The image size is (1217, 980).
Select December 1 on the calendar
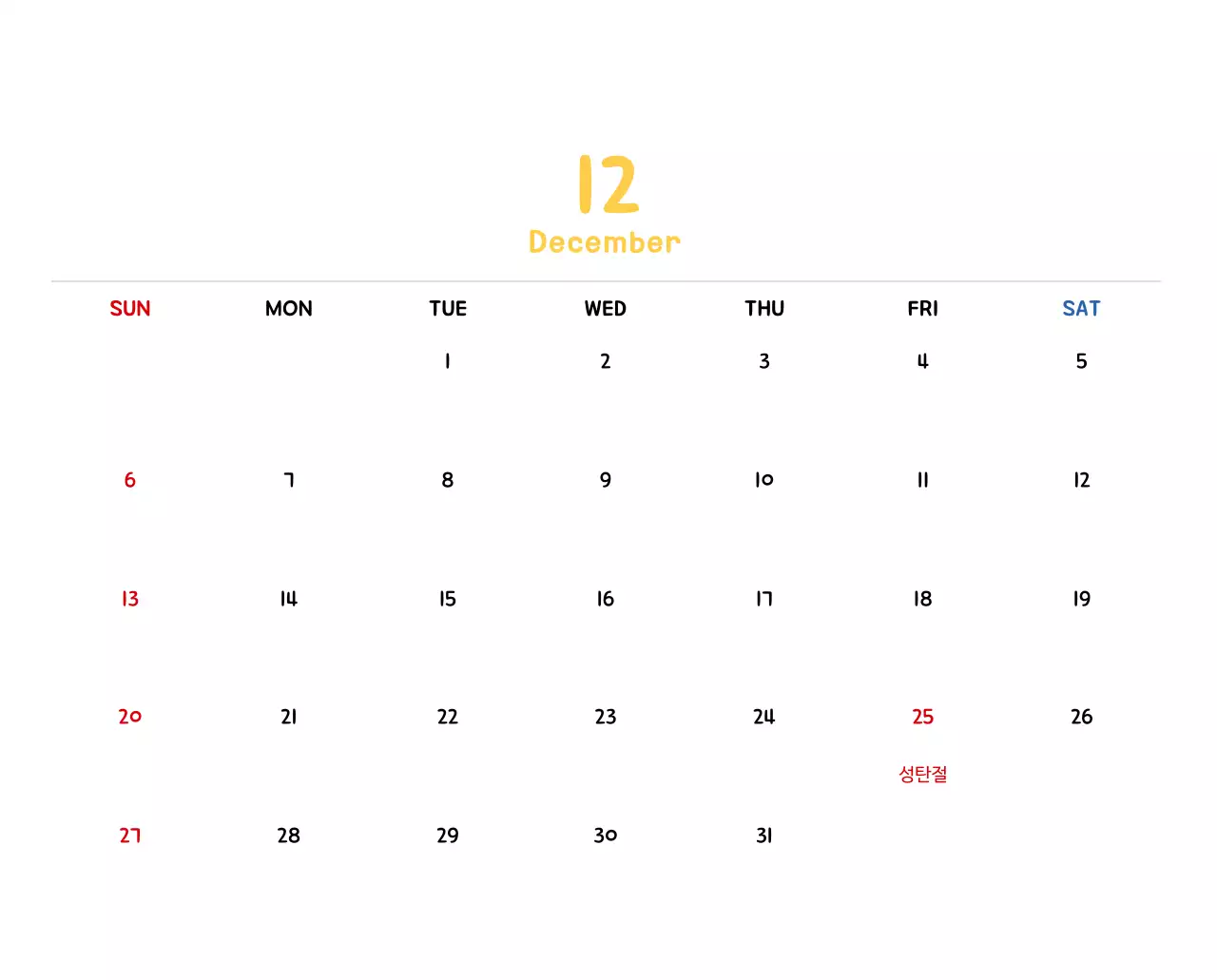[447, 361]
